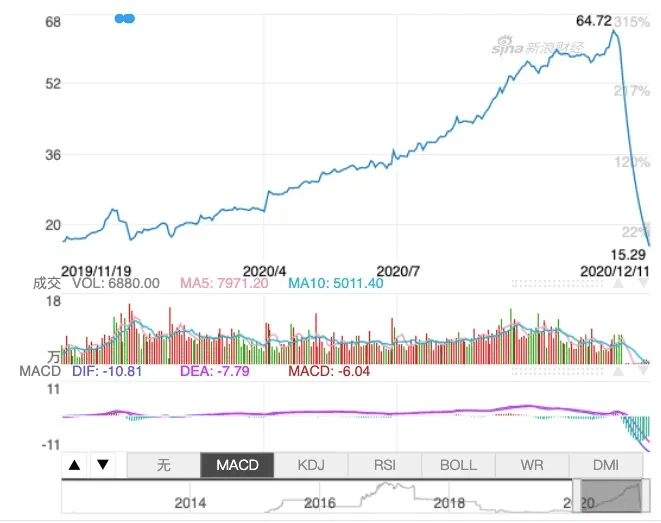The width and height of the screenshot is (661, 523).
Task: Click the gray up arrow in volume panel header
Action: 618,283
